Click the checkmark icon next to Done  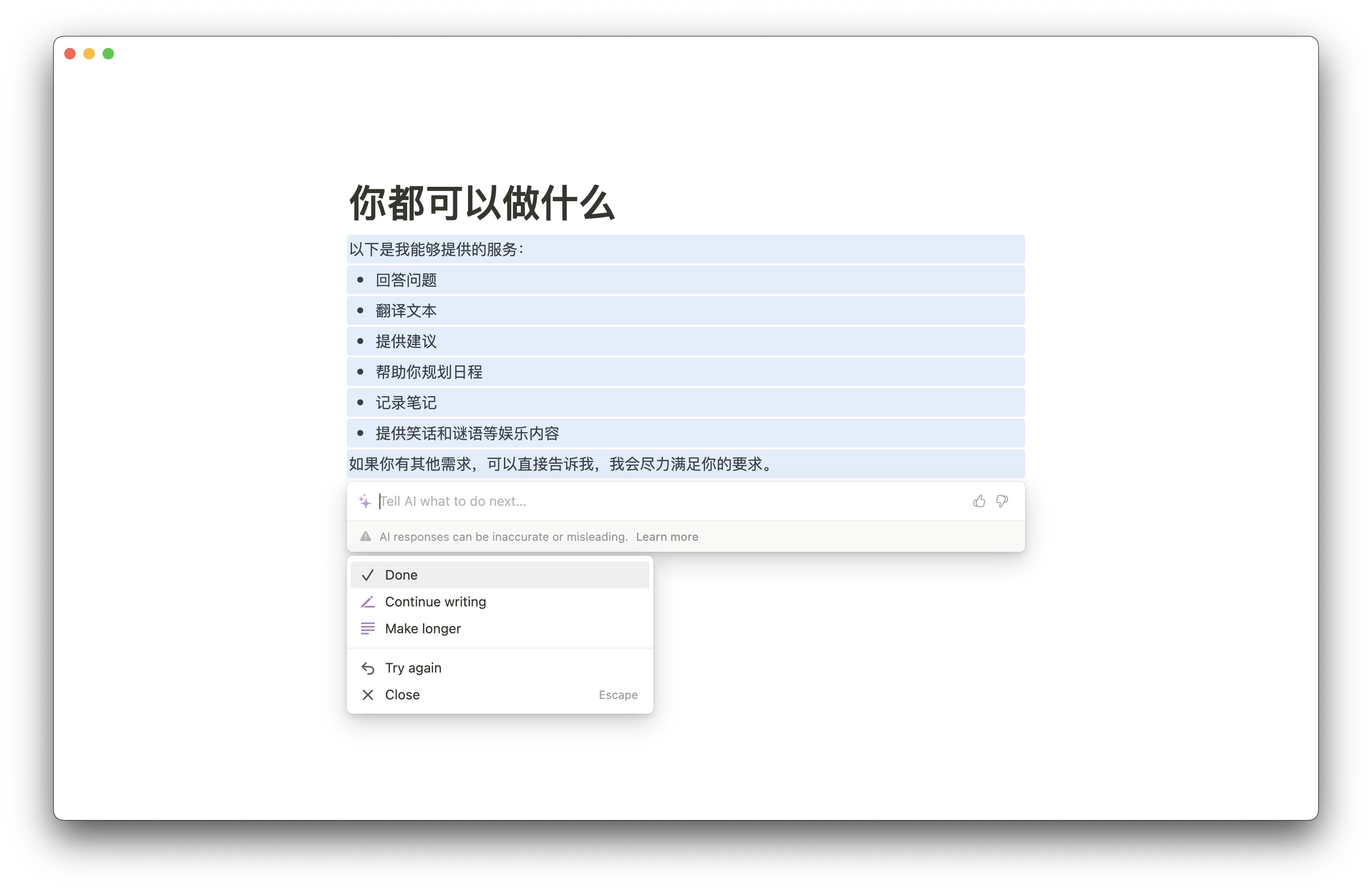tap(368, 574)
